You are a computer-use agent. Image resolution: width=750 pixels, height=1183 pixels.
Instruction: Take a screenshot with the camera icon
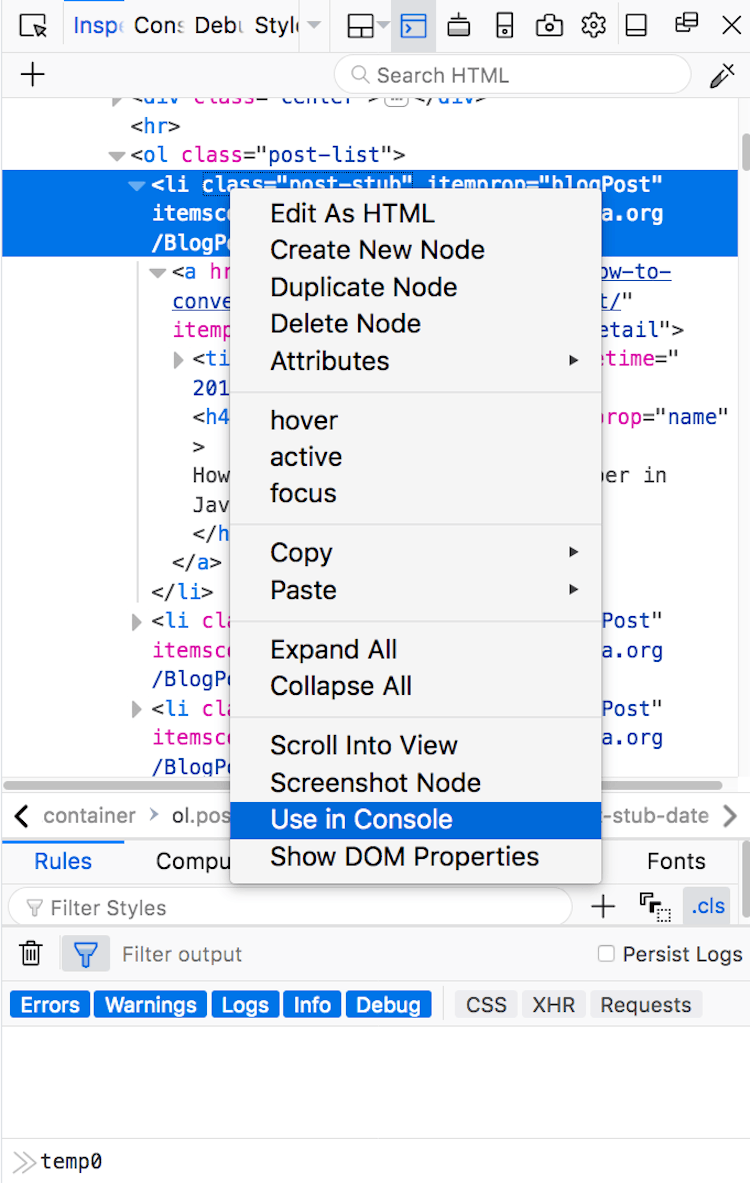coord(549,25)
